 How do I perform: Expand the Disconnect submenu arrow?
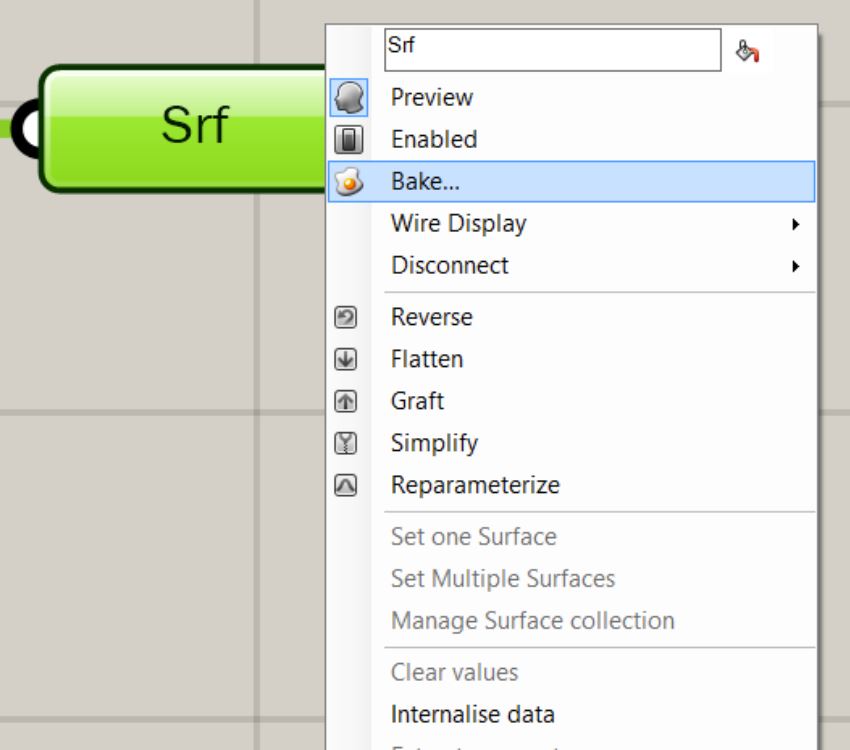point(795,266)
